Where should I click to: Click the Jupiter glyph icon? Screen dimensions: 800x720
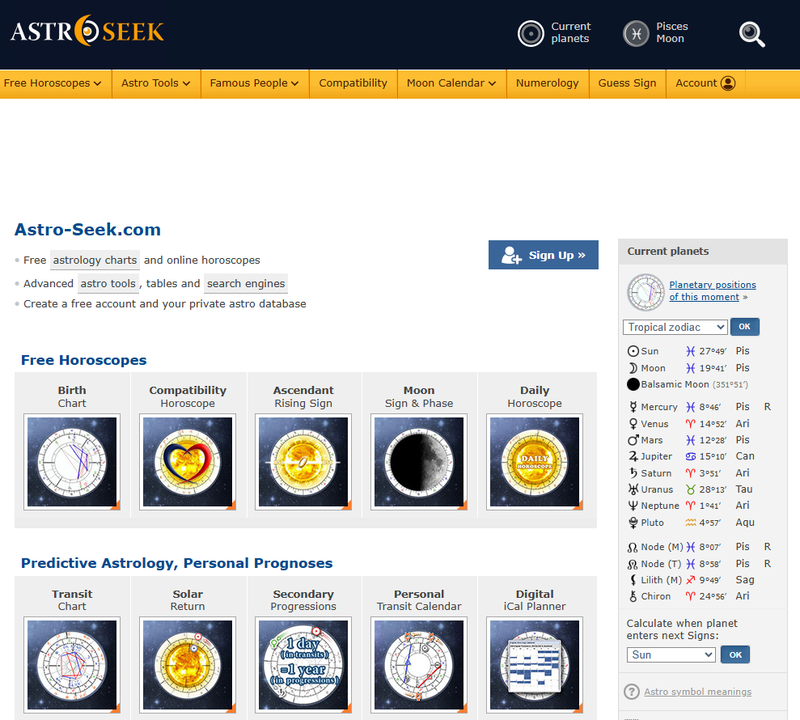pos(633,456)
